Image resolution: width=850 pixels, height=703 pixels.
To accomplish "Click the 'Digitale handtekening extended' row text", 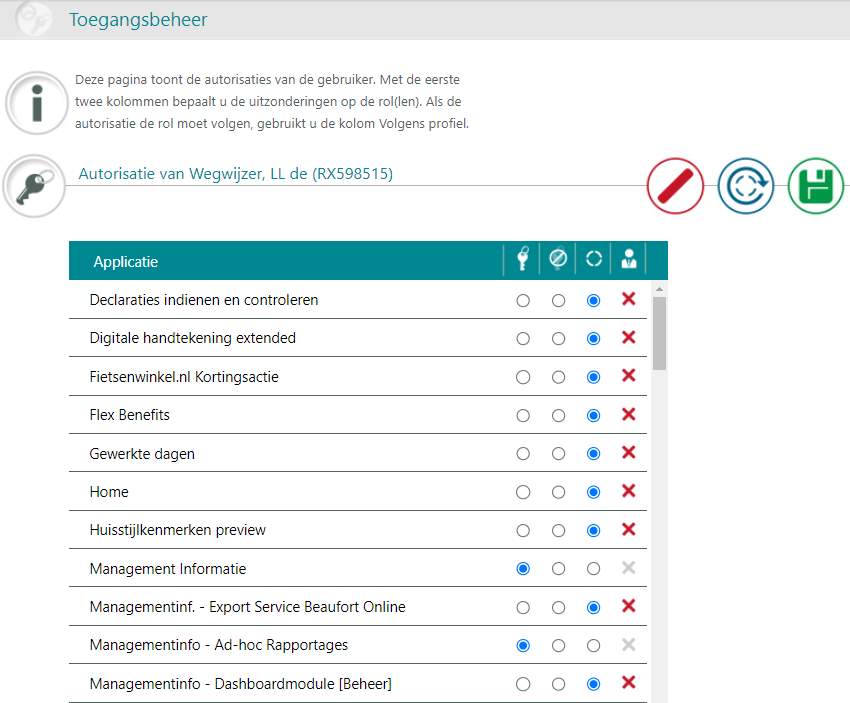I will (x=192, y=338).
